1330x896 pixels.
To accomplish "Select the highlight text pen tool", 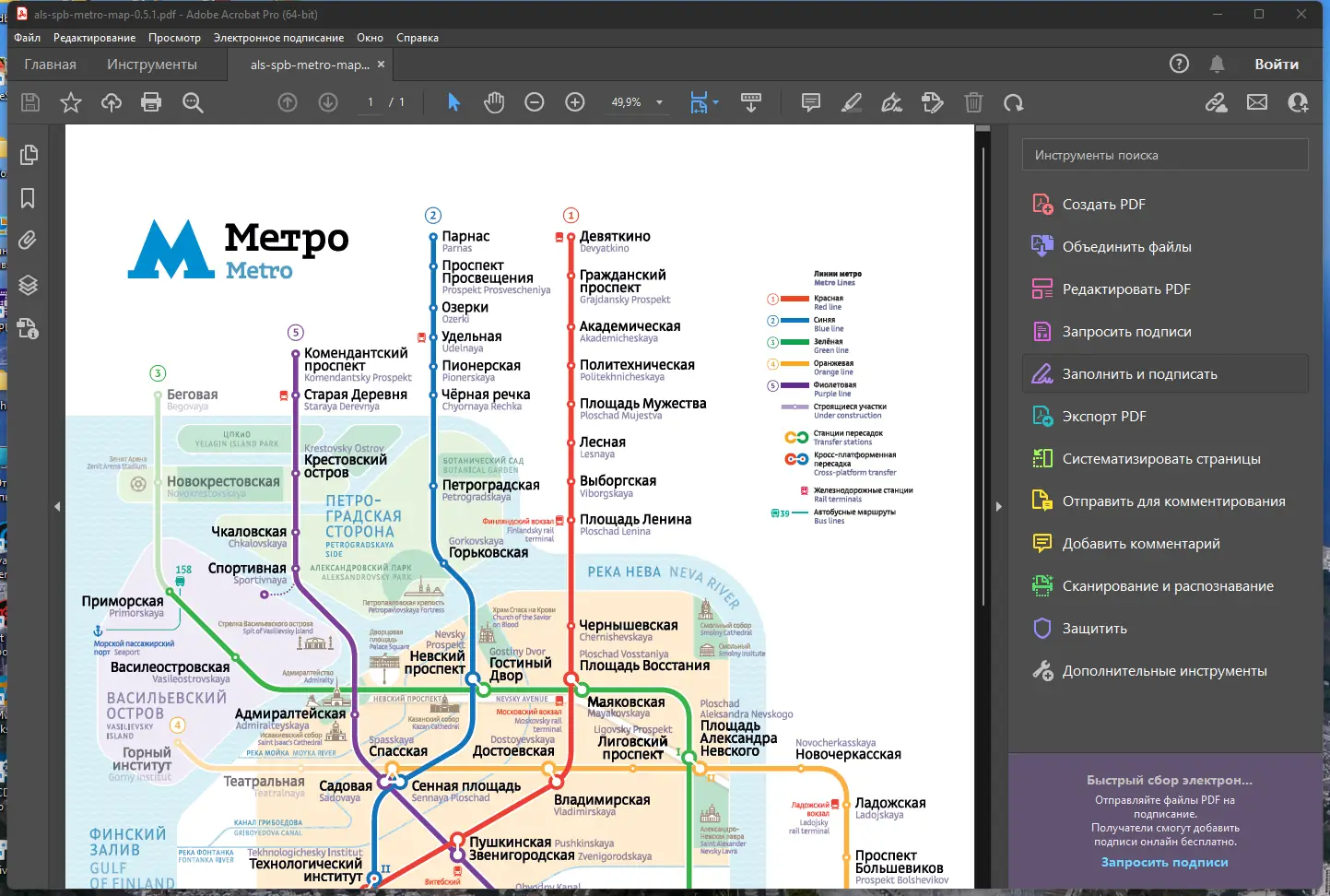I will pos(852,102).
